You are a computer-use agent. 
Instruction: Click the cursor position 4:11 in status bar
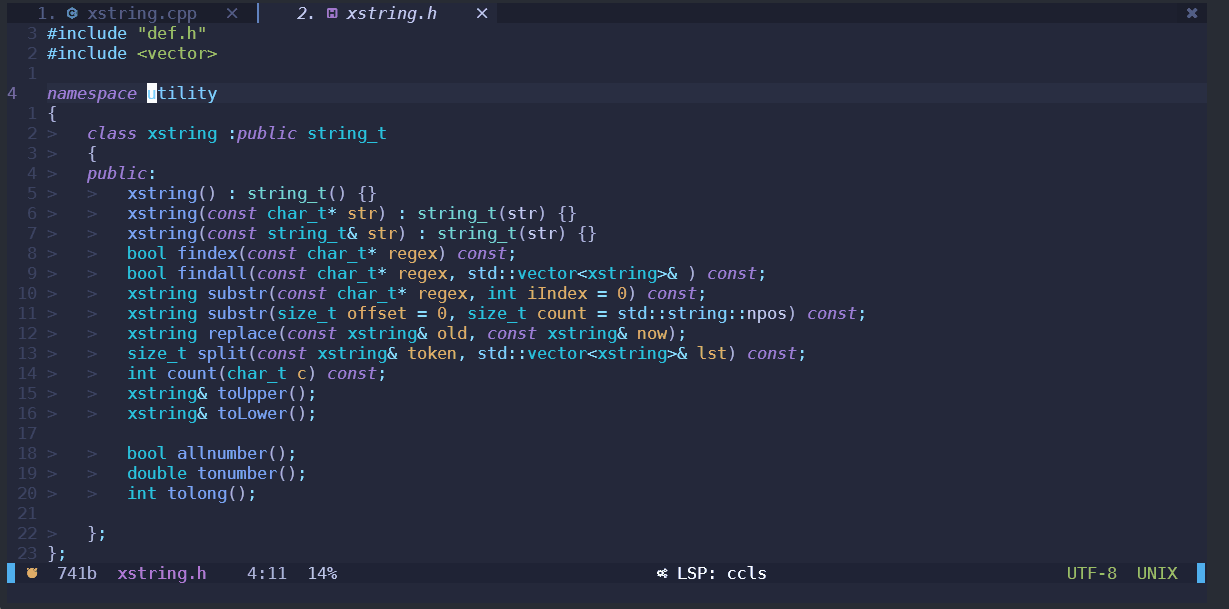coord(267,573)
